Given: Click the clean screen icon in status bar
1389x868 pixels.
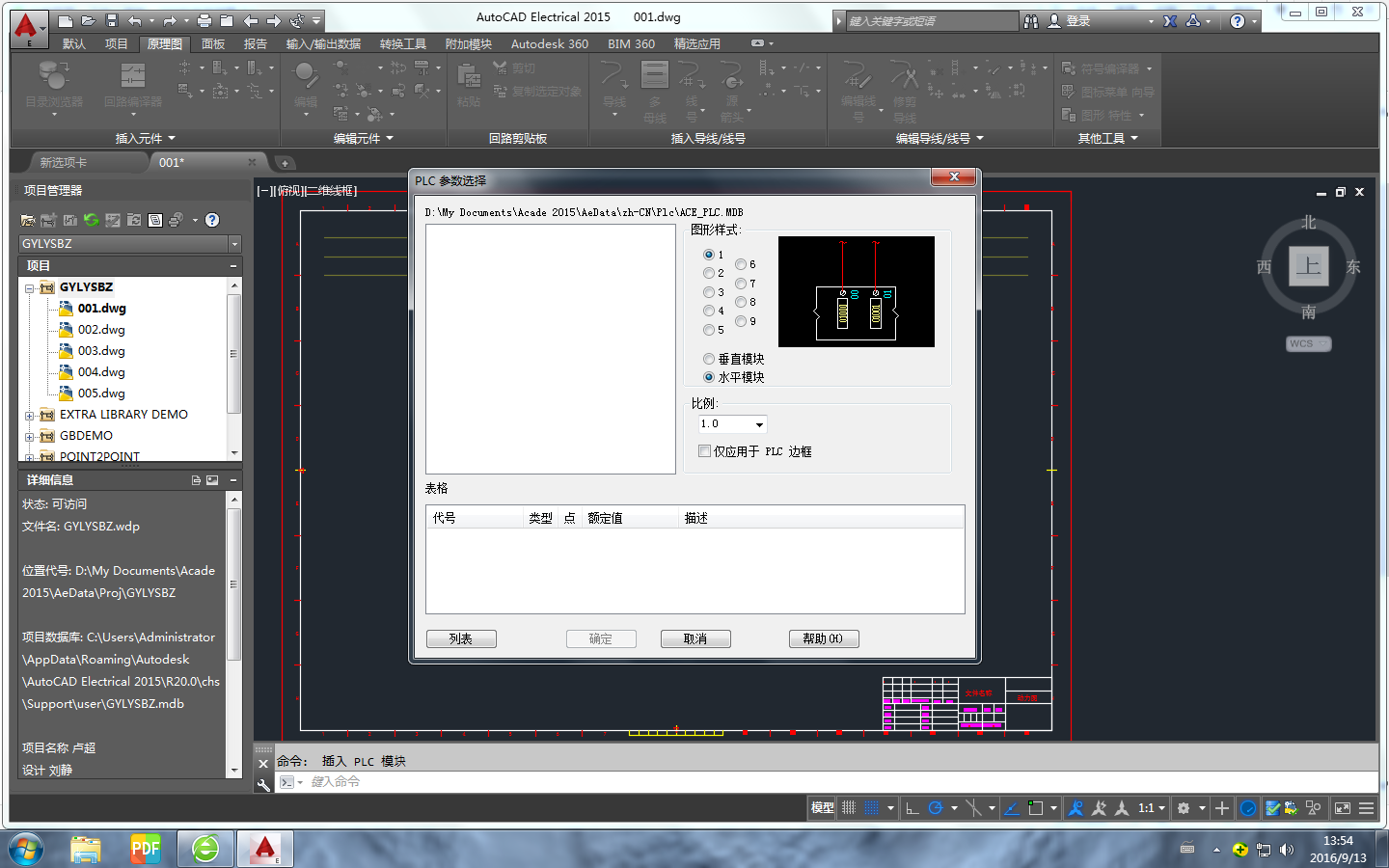Looking at the screenshot, I should pyautogui.click(x=1342, y=808).
